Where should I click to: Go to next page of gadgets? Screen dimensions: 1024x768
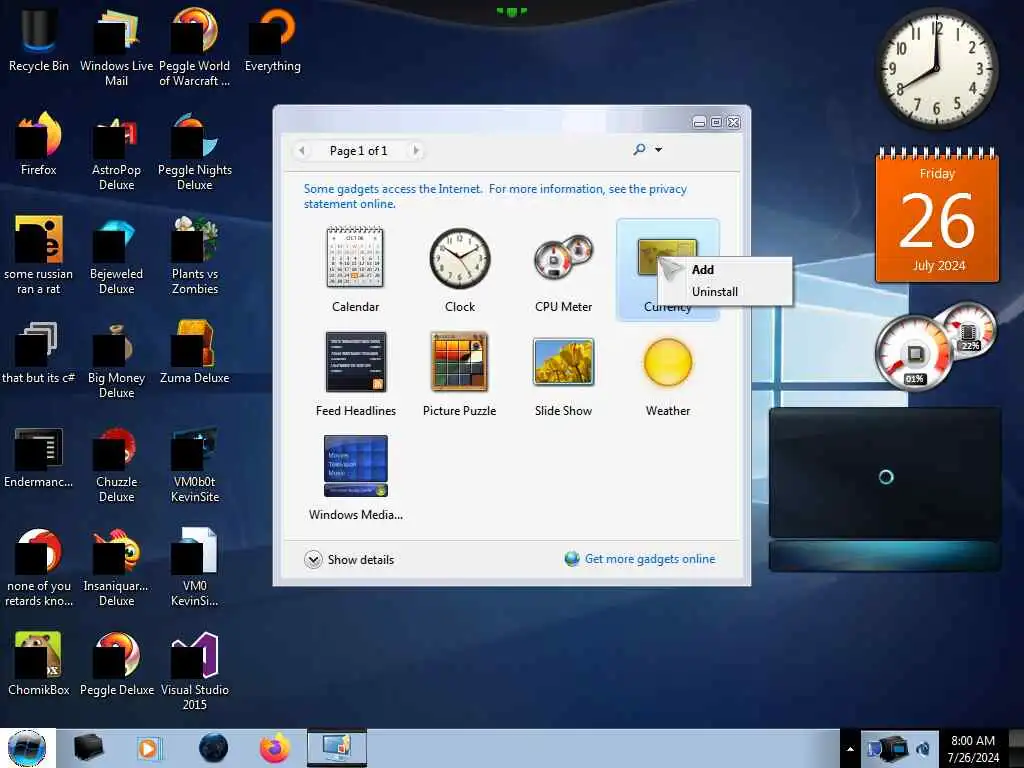[416, 151]
